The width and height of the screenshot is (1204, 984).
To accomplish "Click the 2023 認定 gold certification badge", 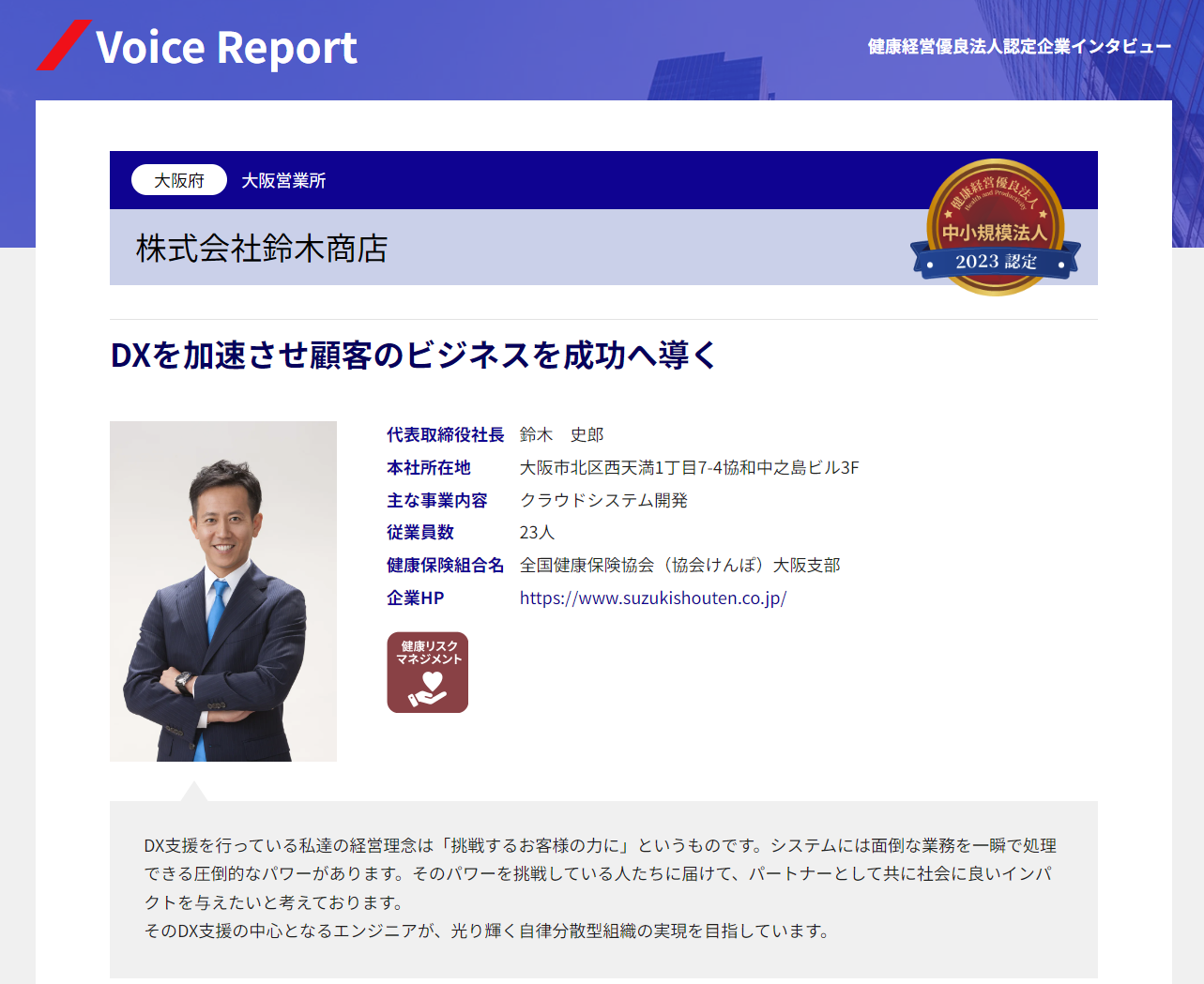I will [996, 227].
